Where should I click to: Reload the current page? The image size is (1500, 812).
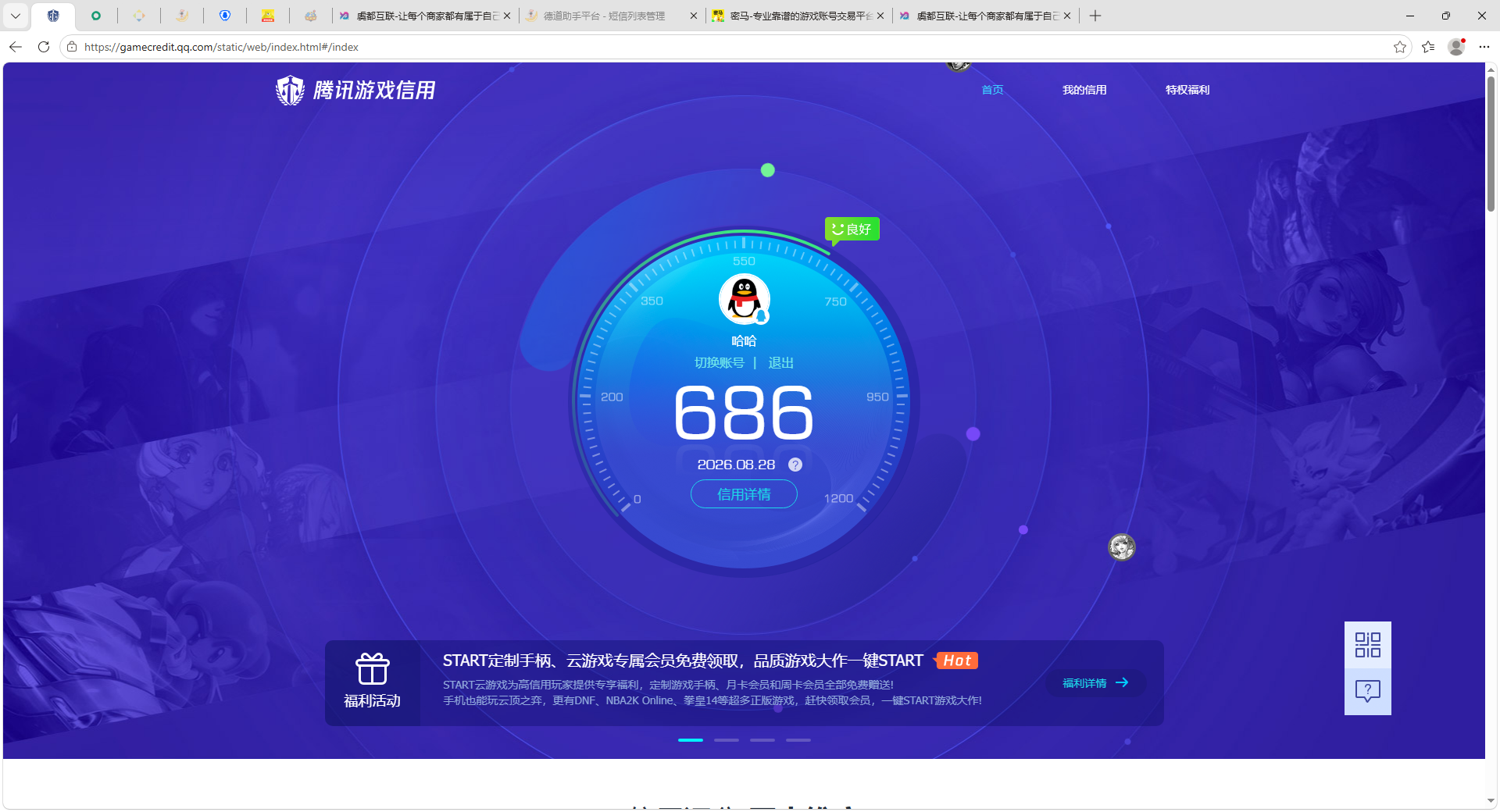pyautogui.click(x=44, y=47)
